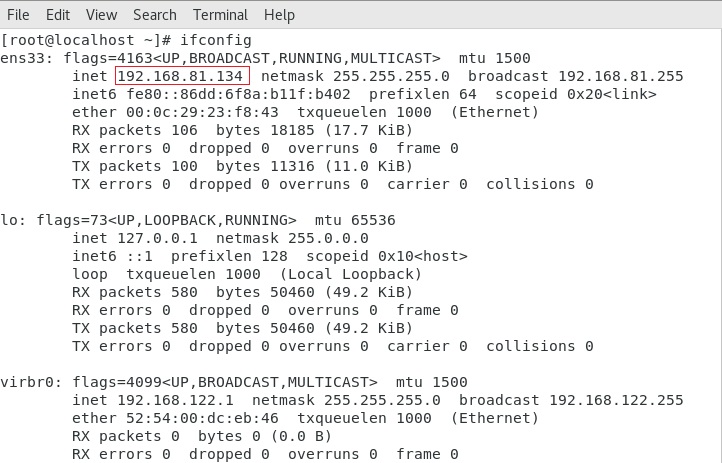Click the typed ifconfig command
This screenshot has width=722, height=463.
pyautogui.click(x=217, y=40)
